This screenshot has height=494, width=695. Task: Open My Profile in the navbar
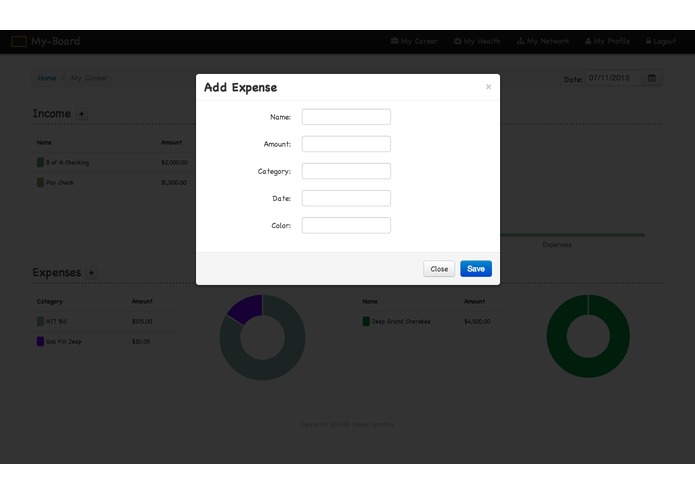pos(608,41)
